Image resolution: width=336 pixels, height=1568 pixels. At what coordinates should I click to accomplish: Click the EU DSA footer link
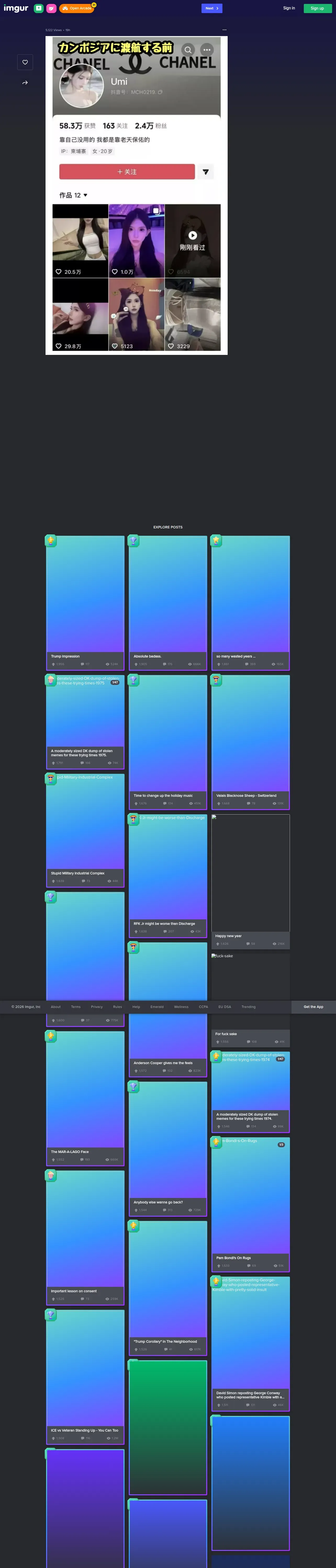225,1007
